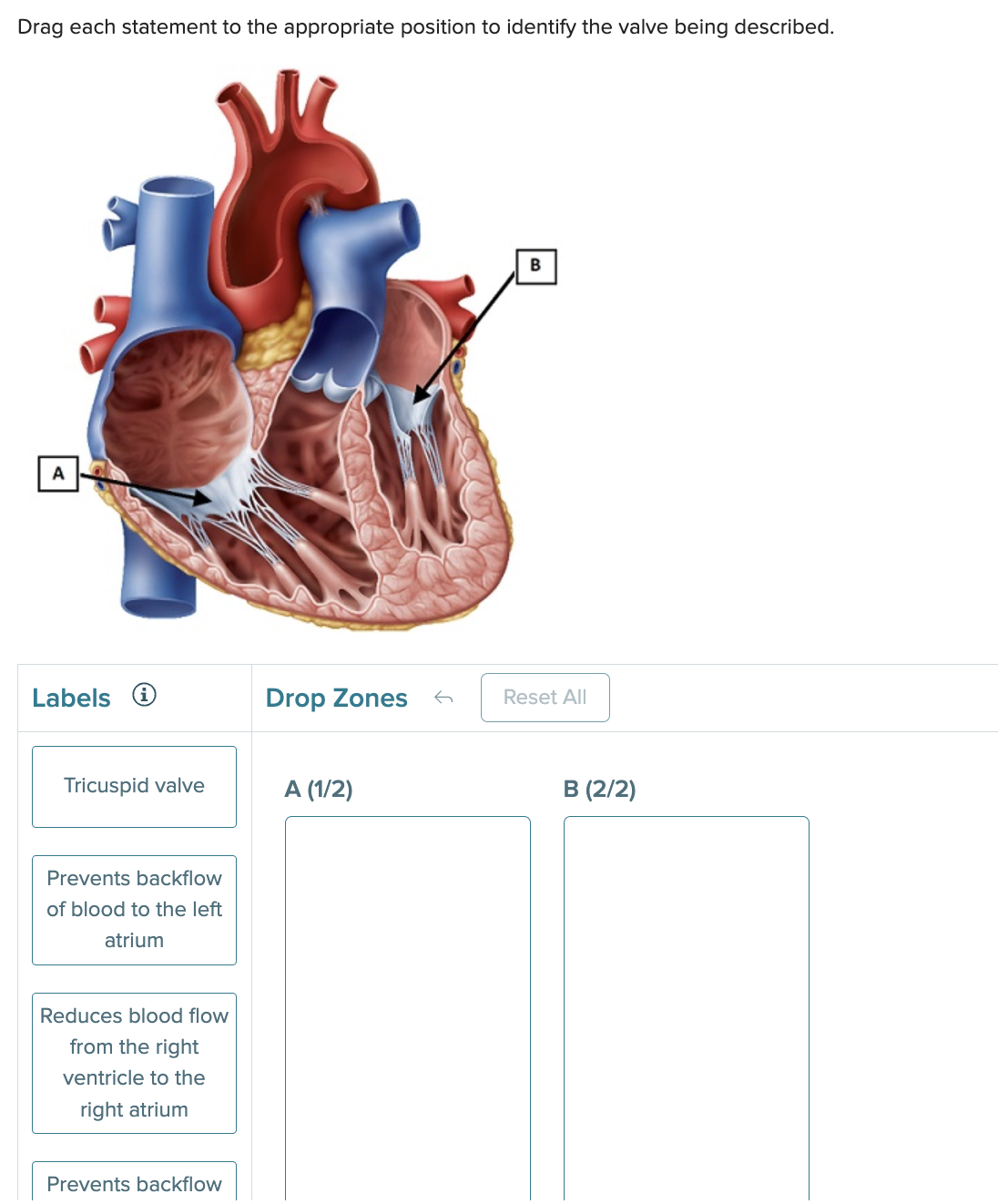Click inside drop zone B (2/2)

pyautogui.click(x=686, y=1009)
